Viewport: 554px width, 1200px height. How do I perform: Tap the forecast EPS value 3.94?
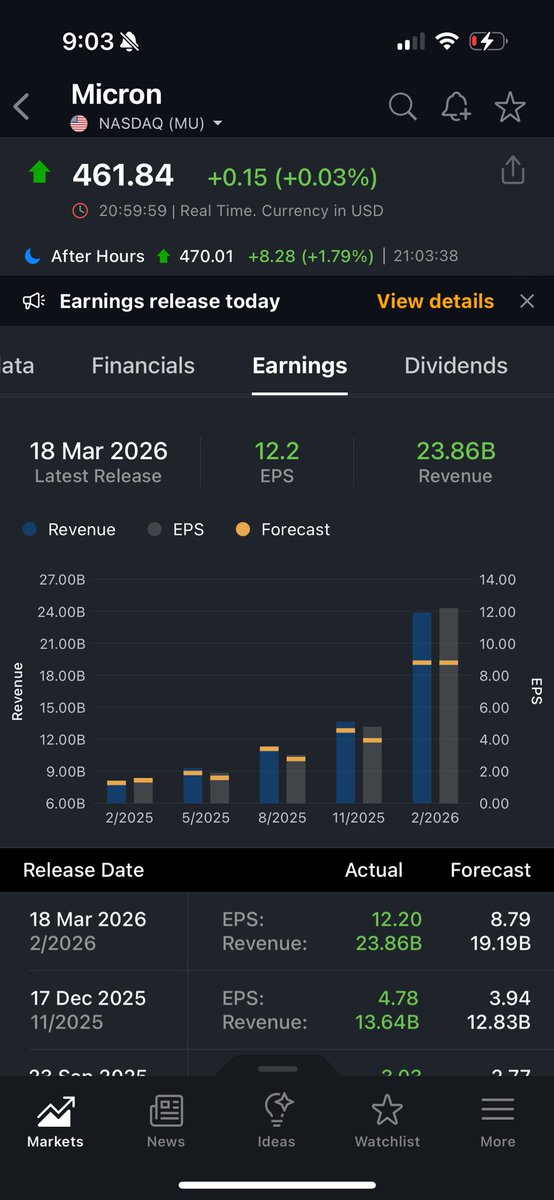click(511, 998)
